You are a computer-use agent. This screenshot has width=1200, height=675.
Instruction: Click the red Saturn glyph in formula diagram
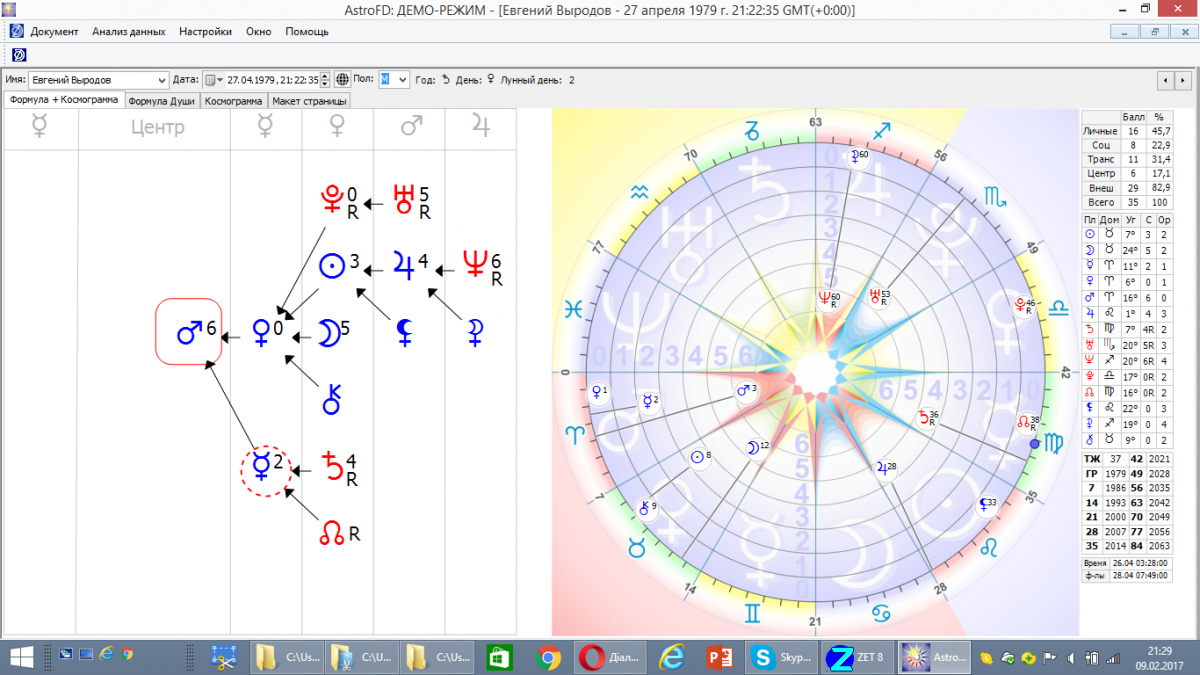[332, 465]
